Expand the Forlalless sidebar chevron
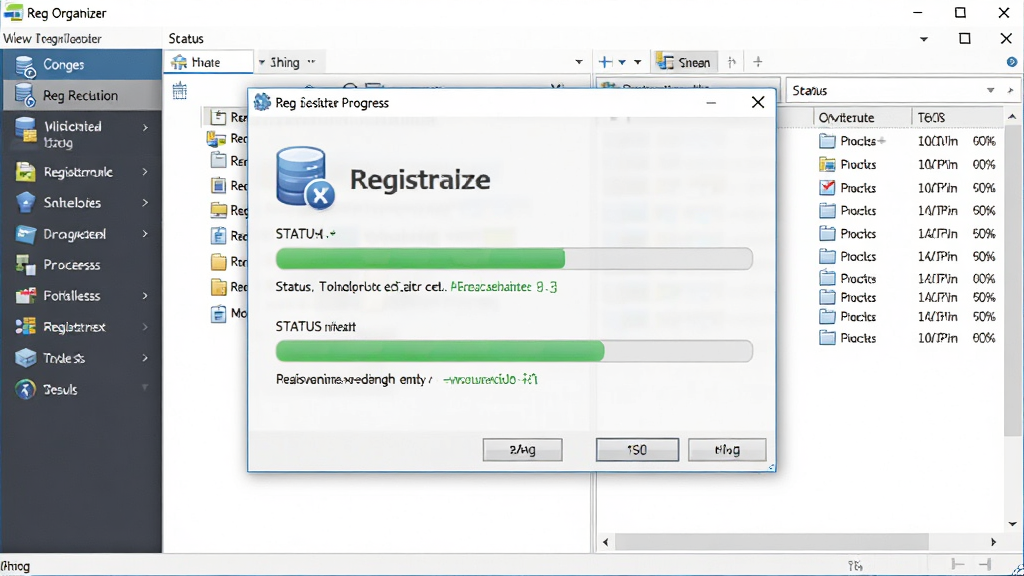 [x=145, y=296]
